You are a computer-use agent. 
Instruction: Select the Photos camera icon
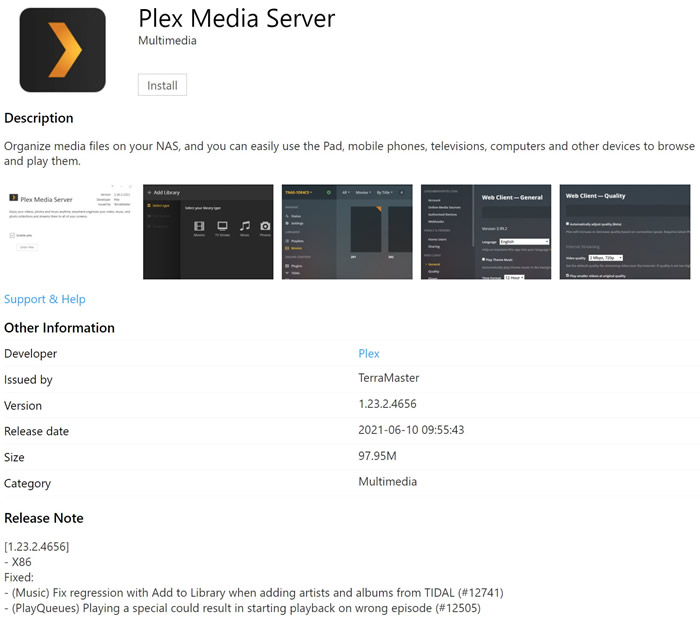point(265,226)
